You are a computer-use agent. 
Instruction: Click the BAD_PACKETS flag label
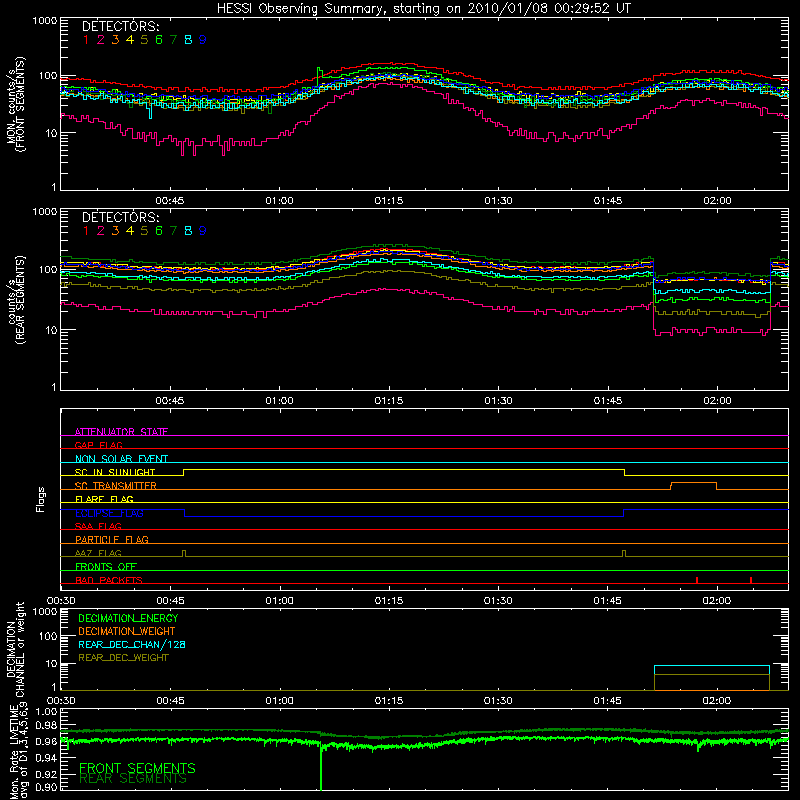click(x=109, y=580)
